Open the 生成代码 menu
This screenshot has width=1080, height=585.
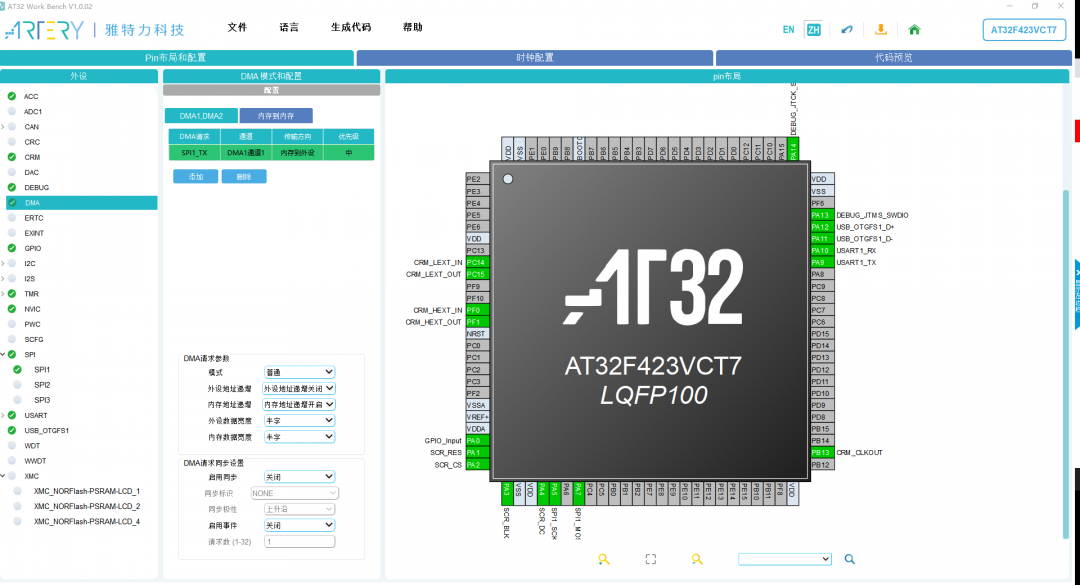(x=352, y=27)
